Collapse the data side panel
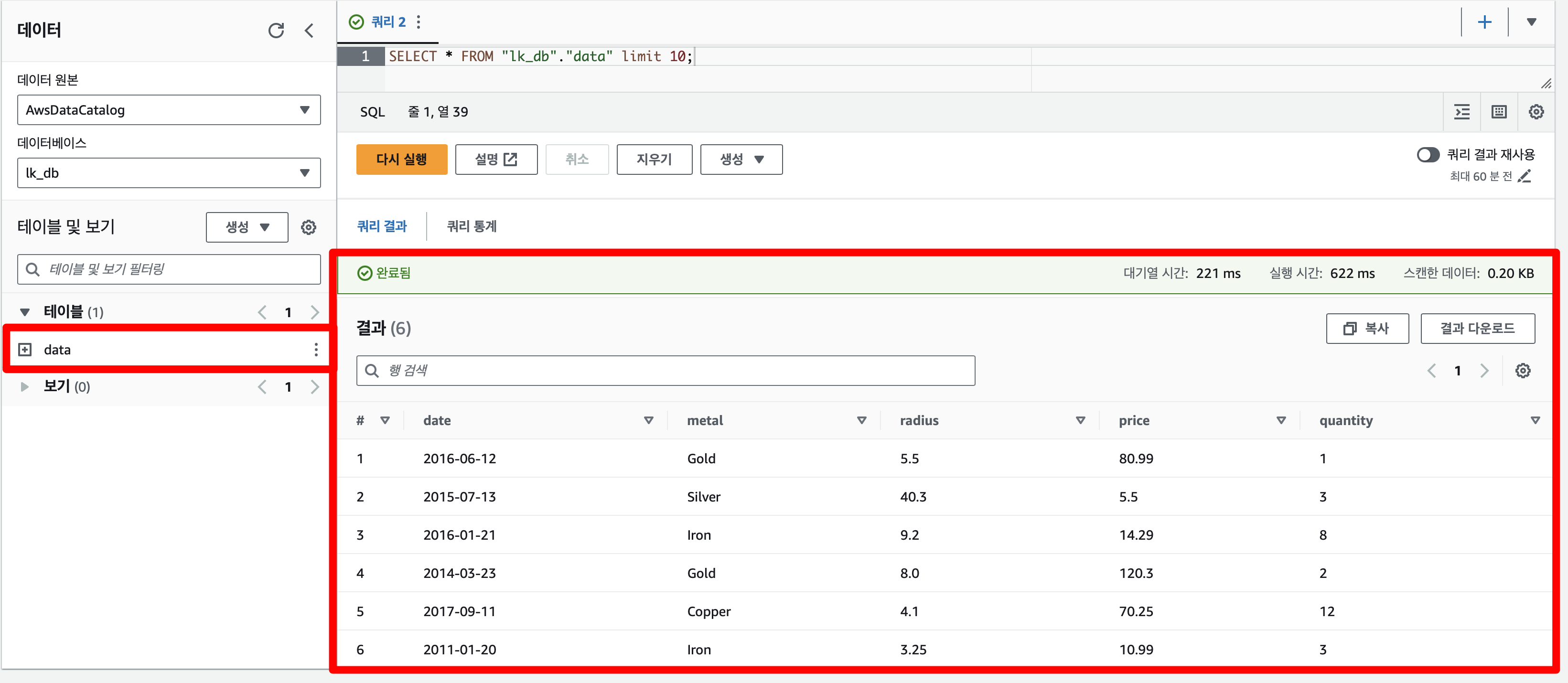Viewport: 1568px width, 683px height. coord(309,31)
